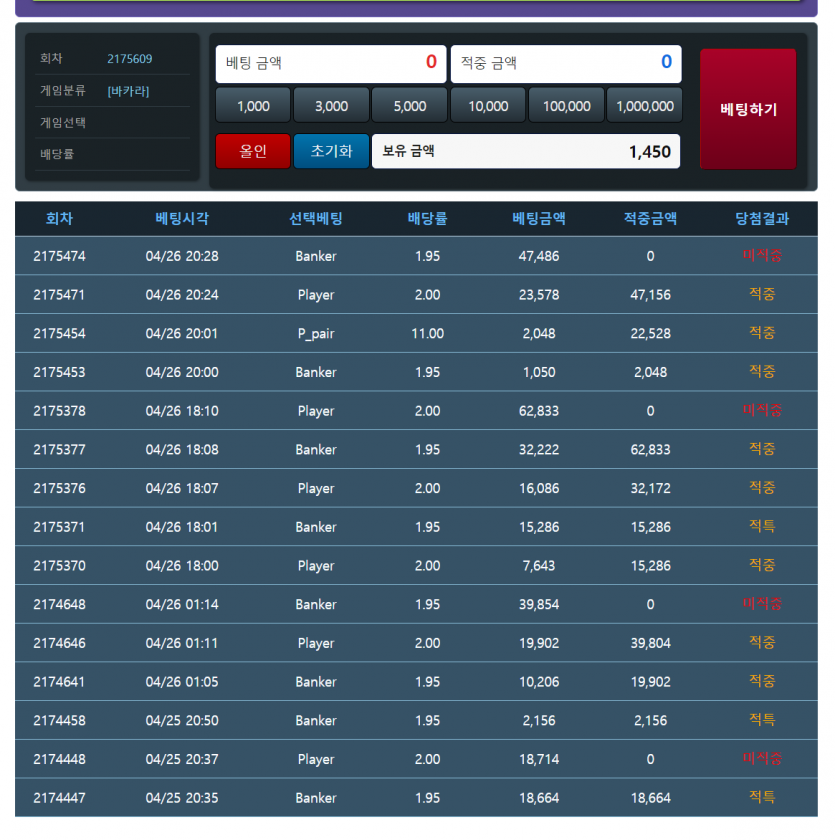Reset the bet with the 초기화 button
835x840 pixels.
331,151
